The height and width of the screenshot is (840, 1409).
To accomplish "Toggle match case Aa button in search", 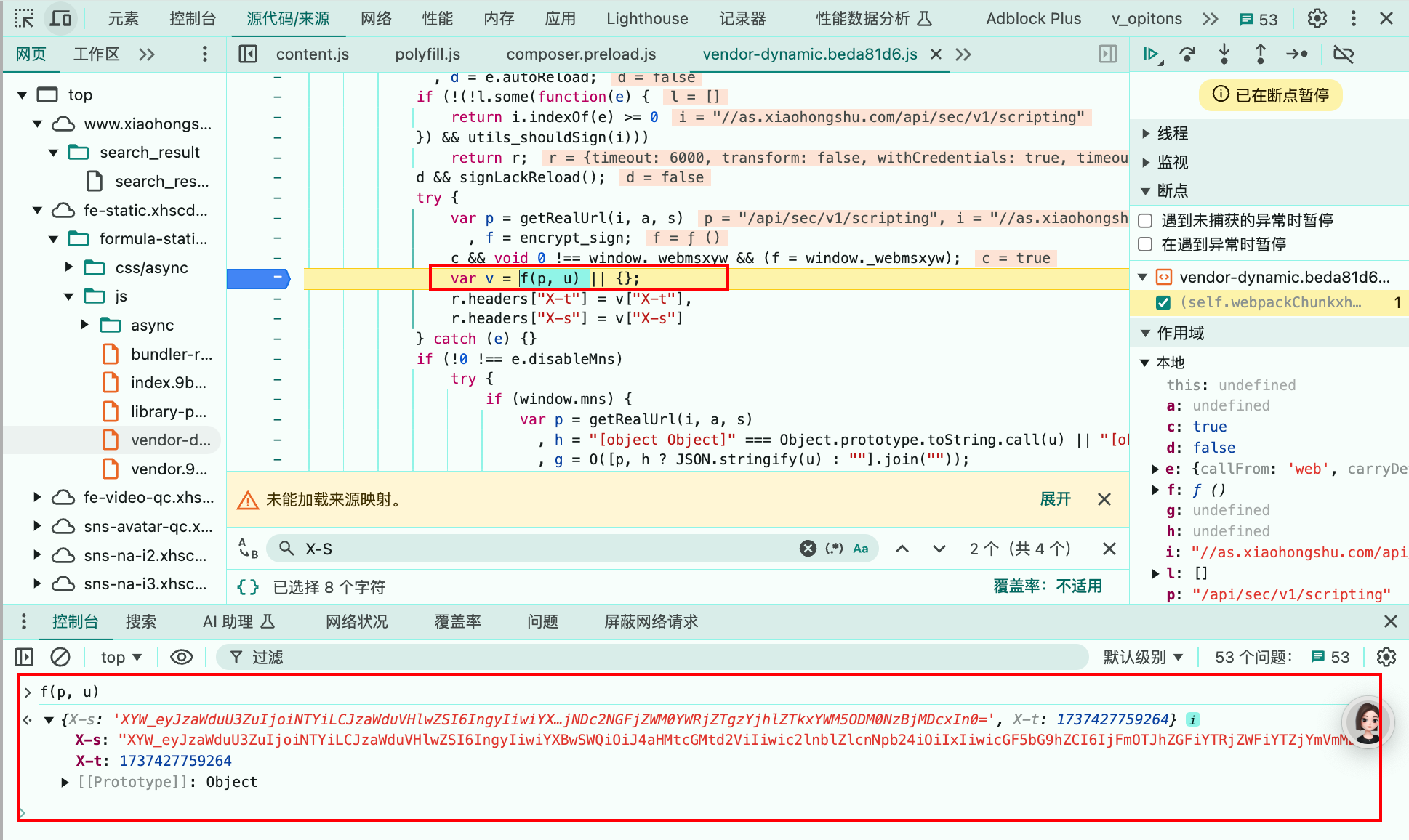I will tap(861, 549).
